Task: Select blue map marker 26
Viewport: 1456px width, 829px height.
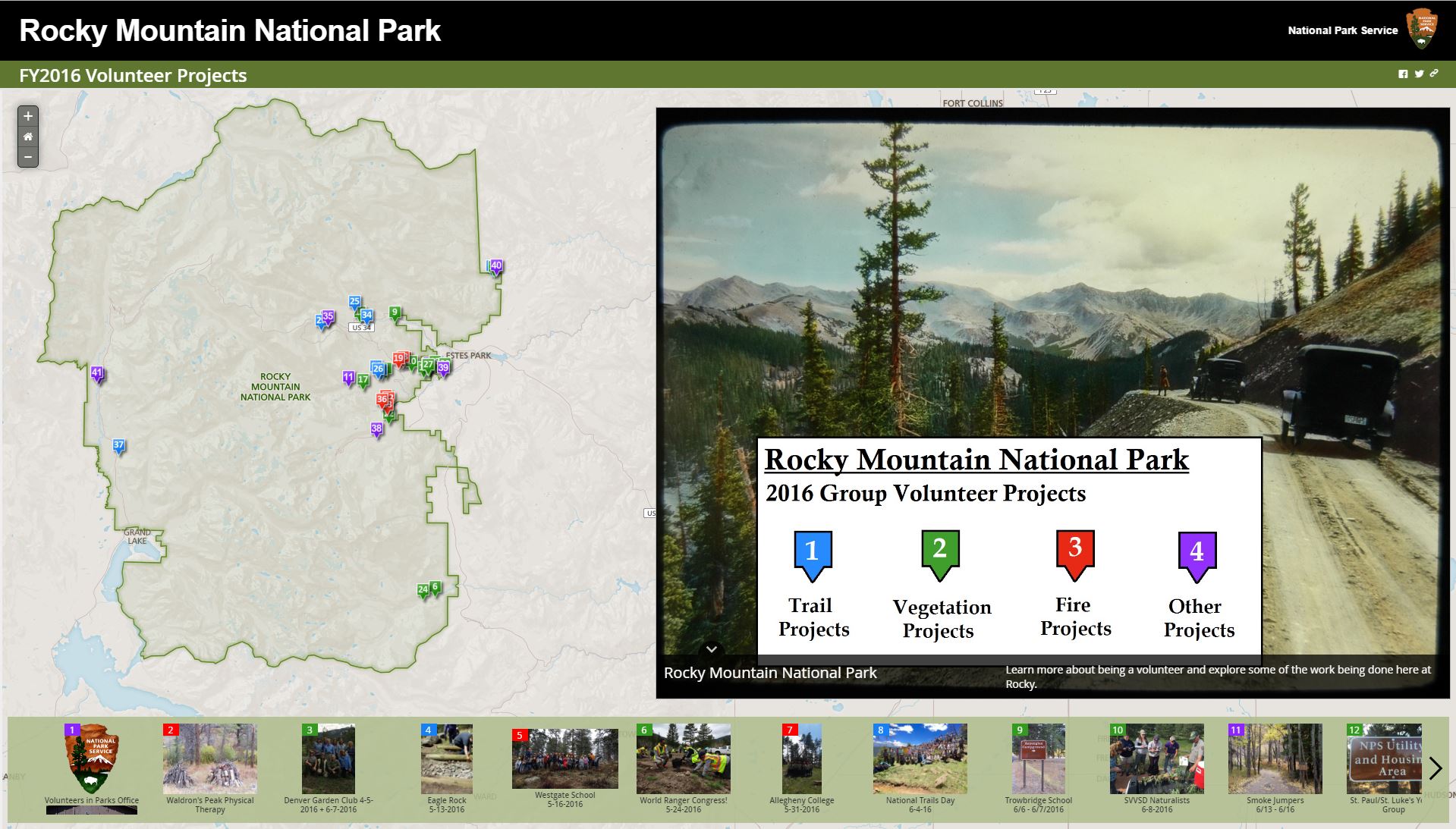Action: tap(378, 369)
